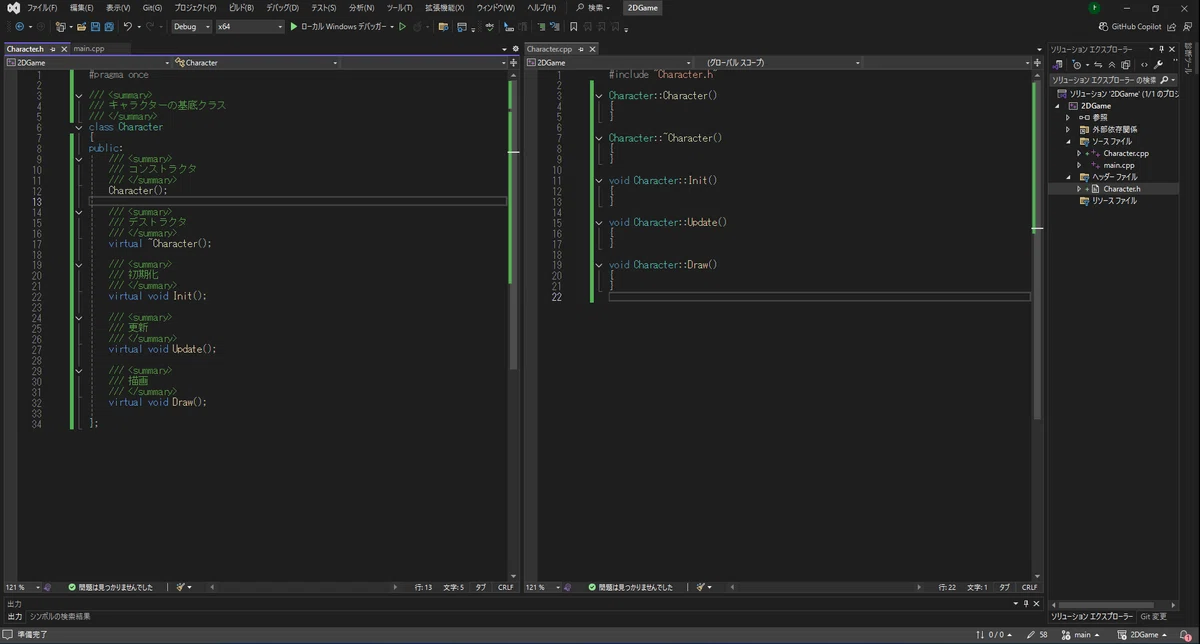Open the ビルド(B) menu
The width and height of the screenshot is (1200, 644).
coord(241,8)
